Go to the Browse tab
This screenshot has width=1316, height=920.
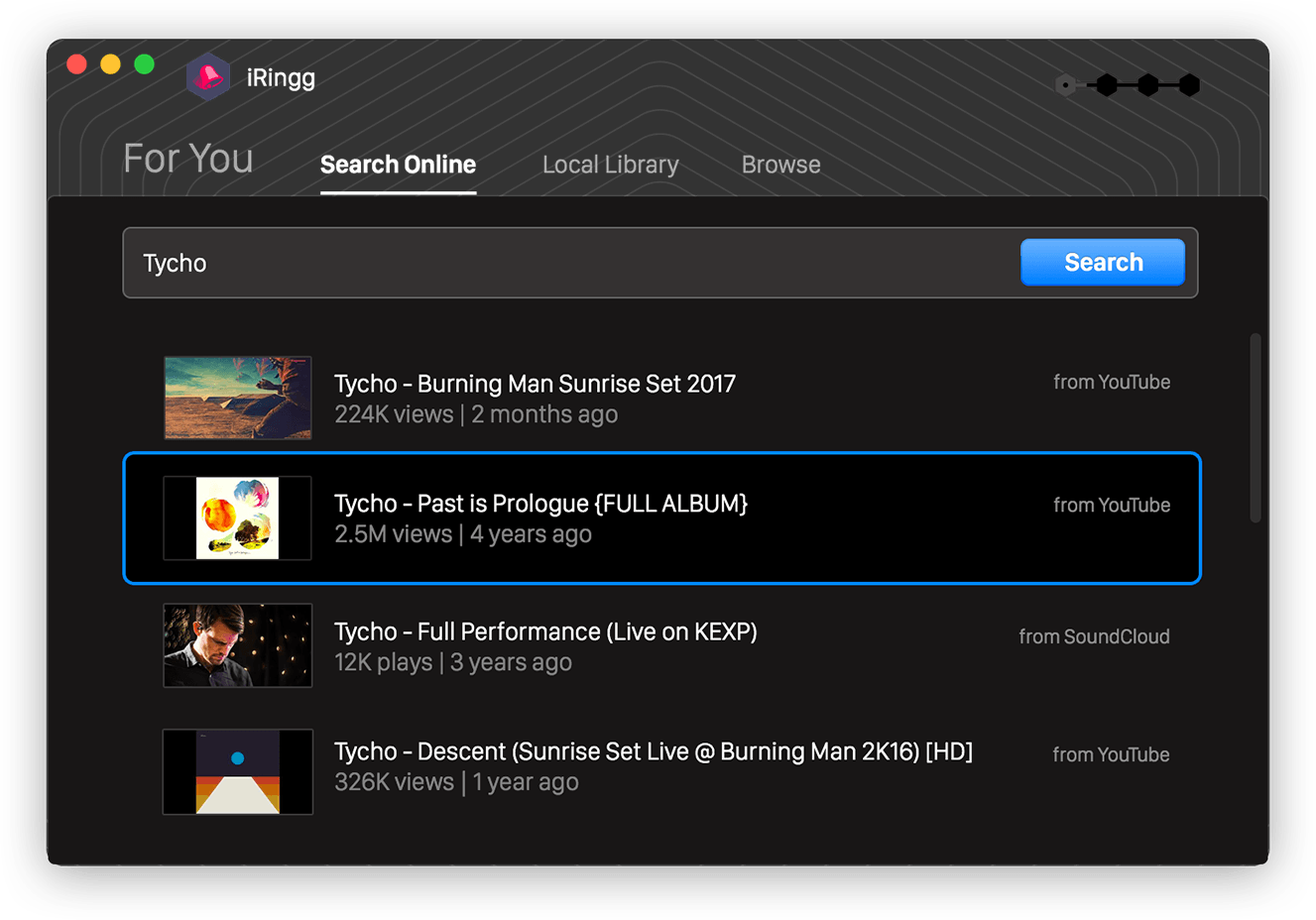coord(781,165)
